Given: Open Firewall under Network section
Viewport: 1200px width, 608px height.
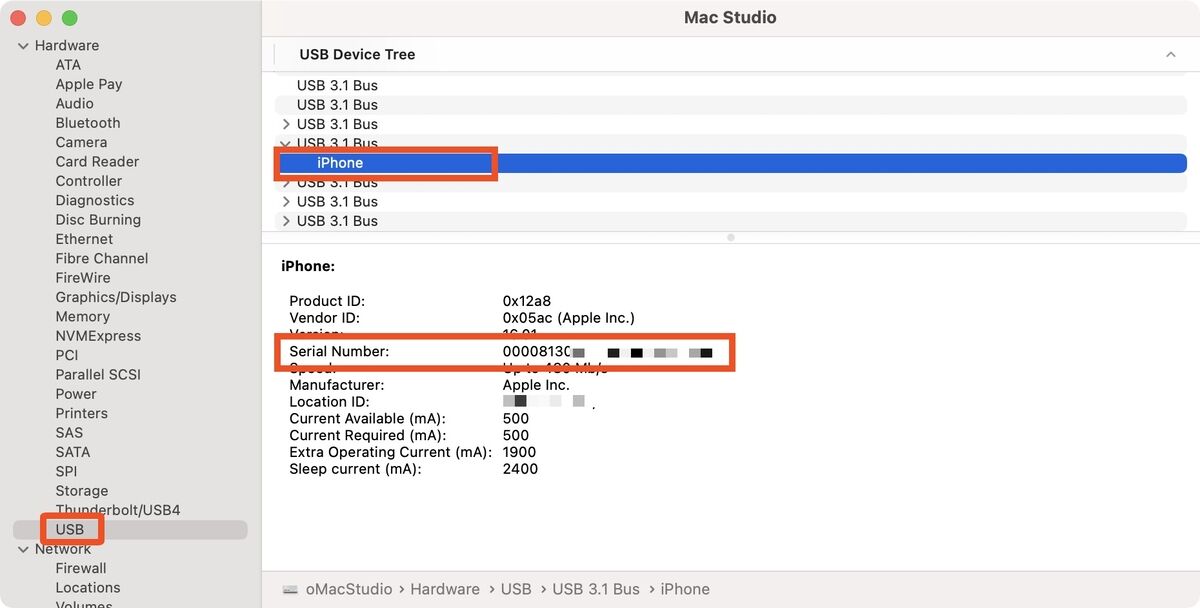Looking at the screenshot, I should [x=81, y=568].
